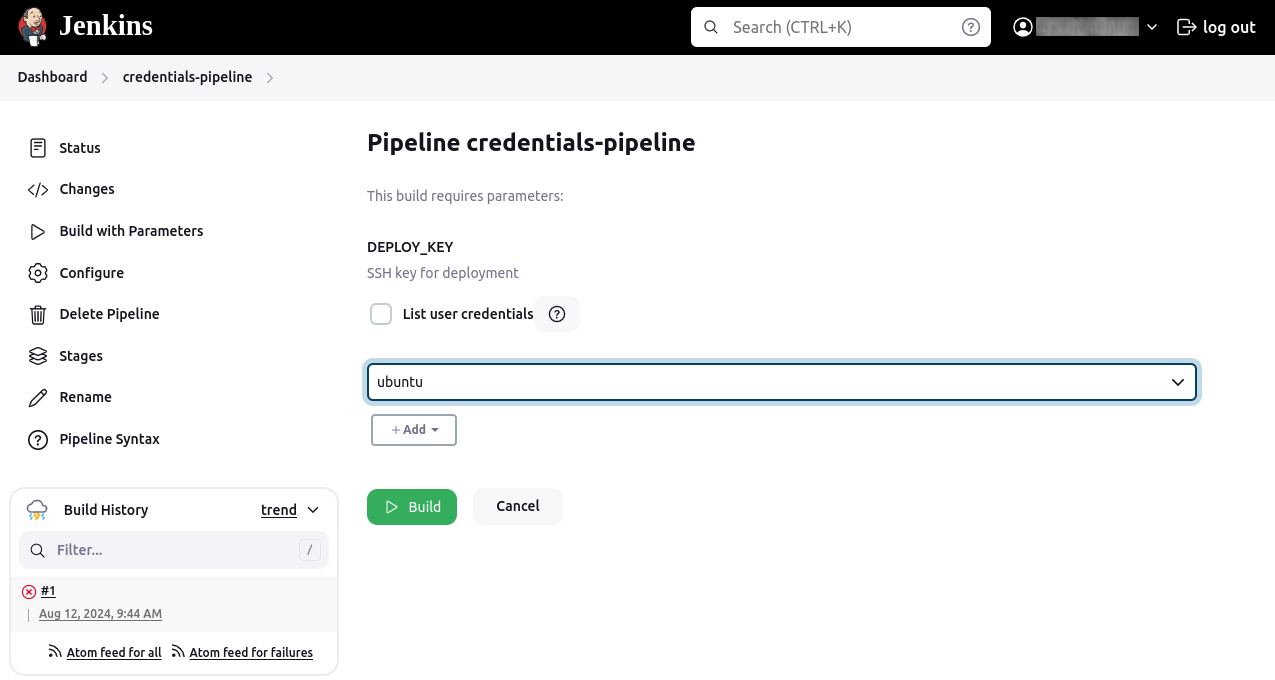Click the Status document icon
1275x680 pixels.
pos(38,148)
